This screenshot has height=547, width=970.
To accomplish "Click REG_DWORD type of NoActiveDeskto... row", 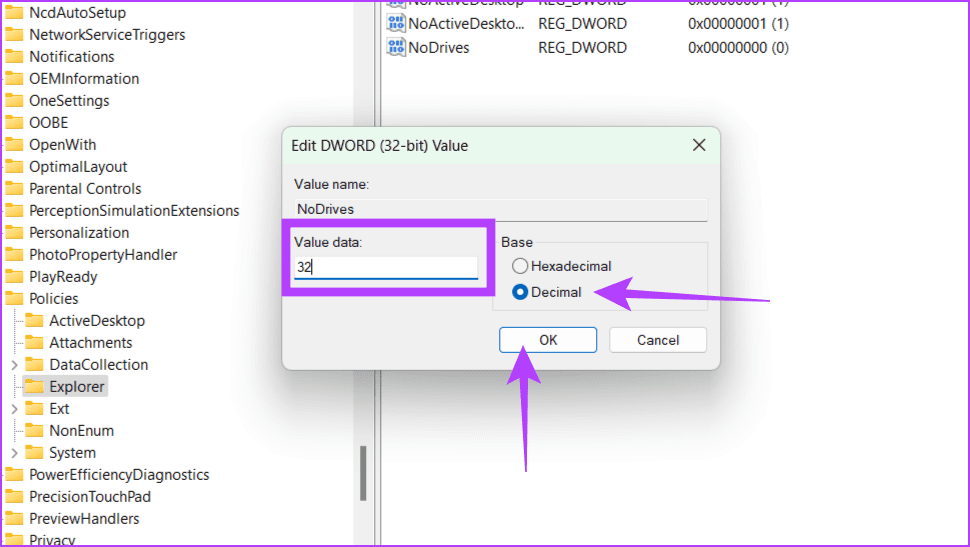I will 582,24.
